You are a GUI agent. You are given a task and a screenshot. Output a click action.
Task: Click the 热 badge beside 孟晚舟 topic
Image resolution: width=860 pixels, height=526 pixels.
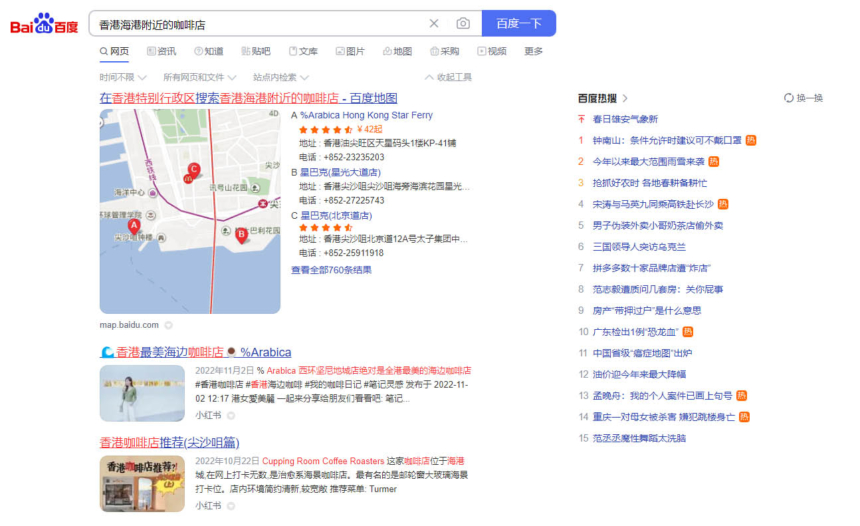coord(742,396)
